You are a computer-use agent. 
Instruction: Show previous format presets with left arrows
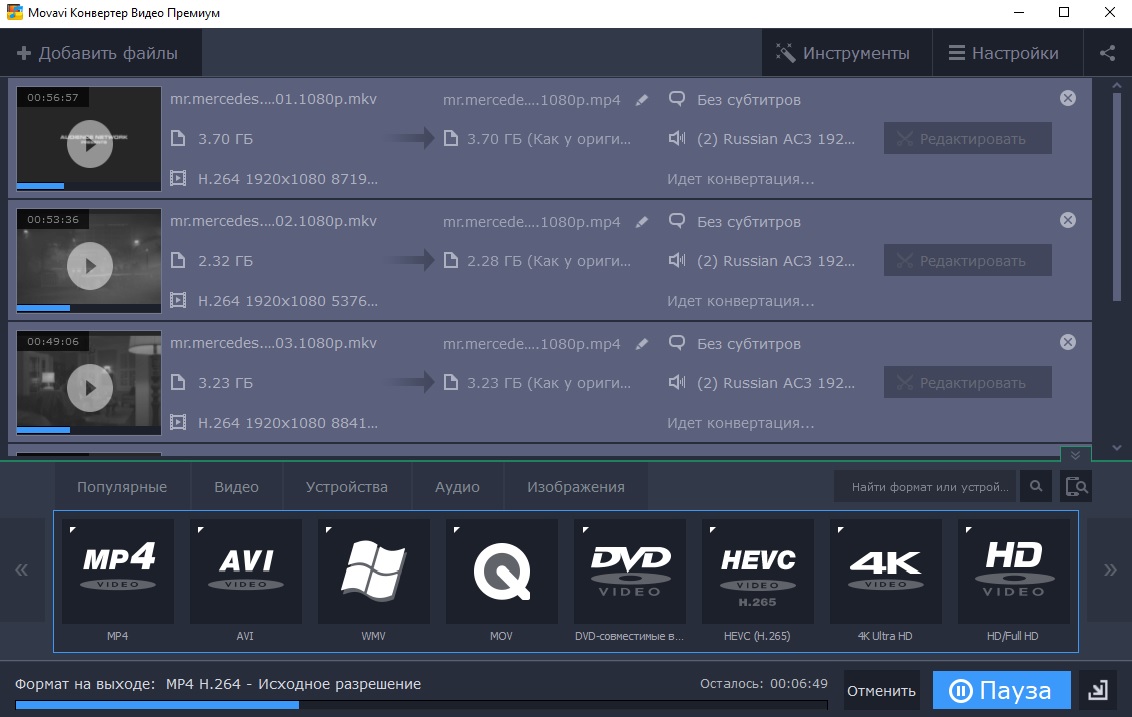point(22,570)
